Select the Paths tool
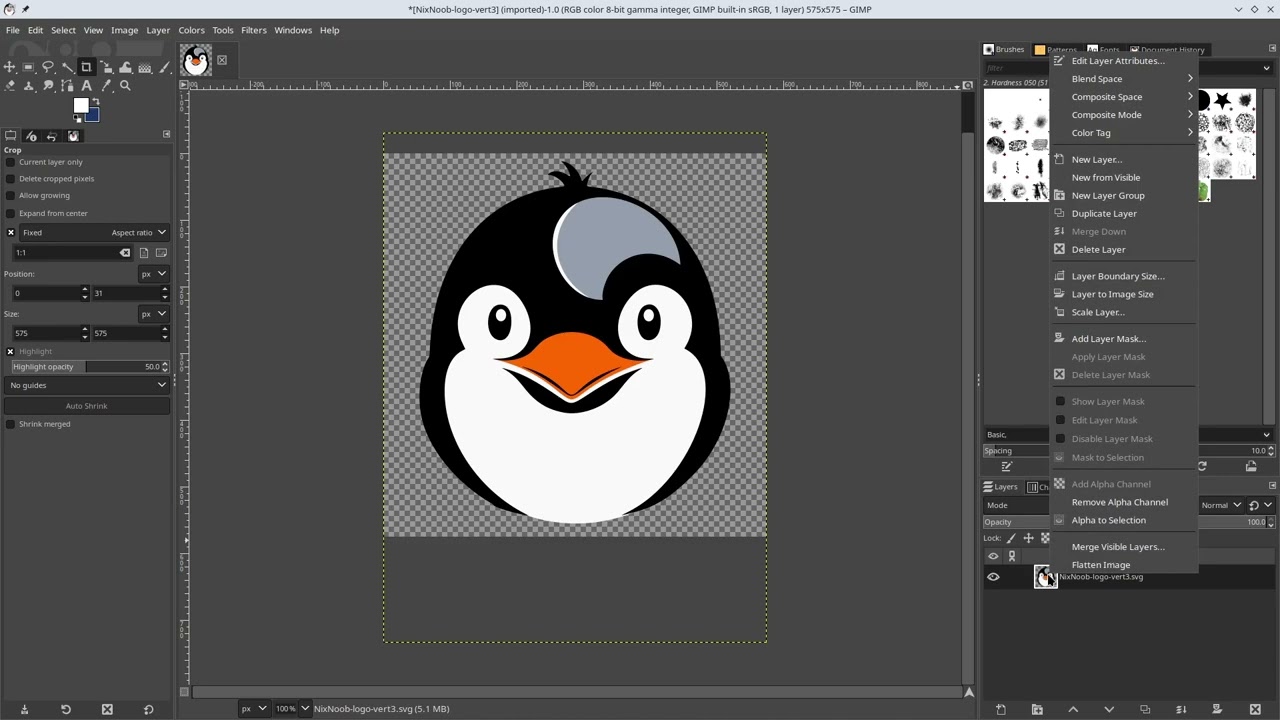The width and height of the screenshot is (1280, 720). point(67,86)
